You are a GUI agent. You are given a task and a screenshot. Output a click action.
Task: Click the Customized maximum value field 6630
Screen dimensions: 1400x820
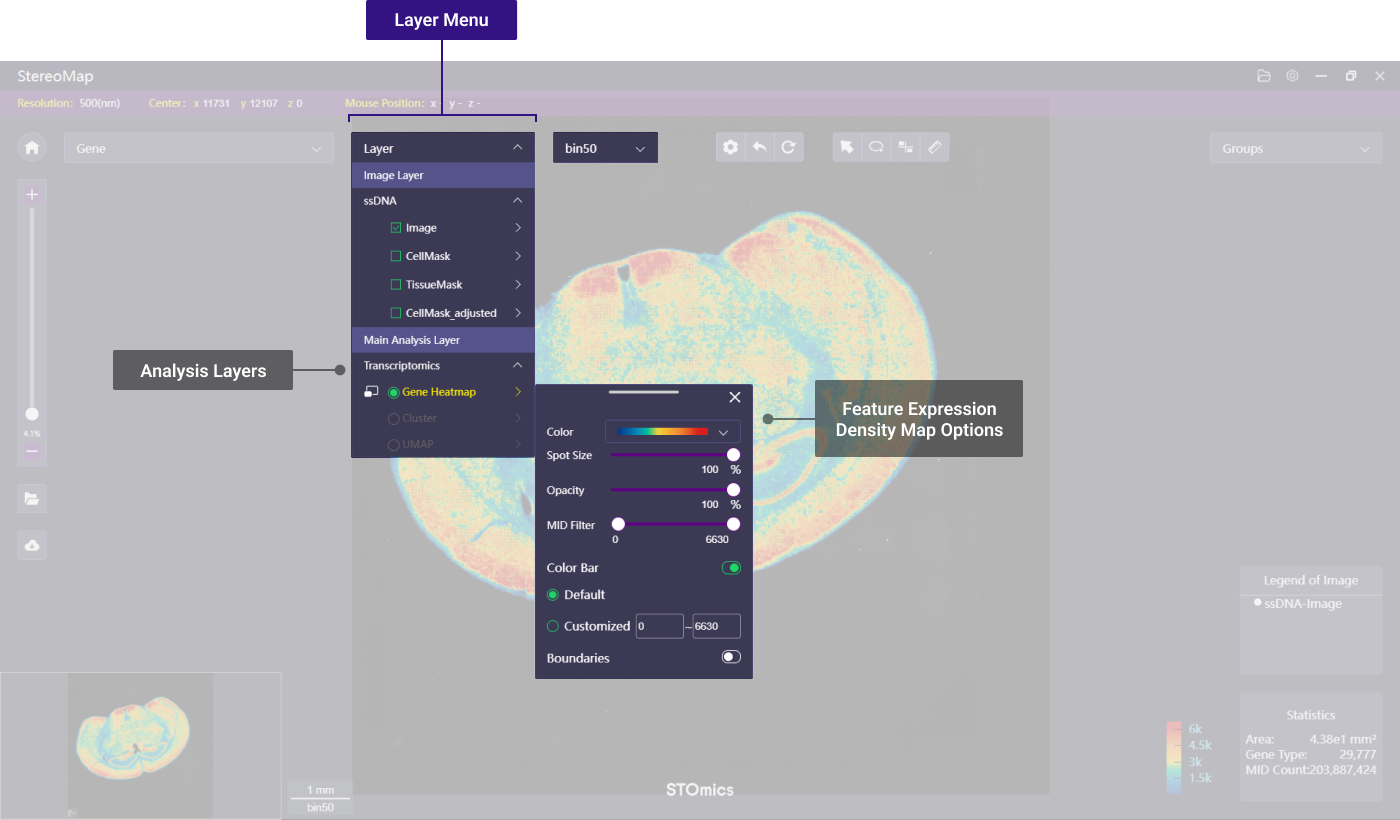click(716, 626)
